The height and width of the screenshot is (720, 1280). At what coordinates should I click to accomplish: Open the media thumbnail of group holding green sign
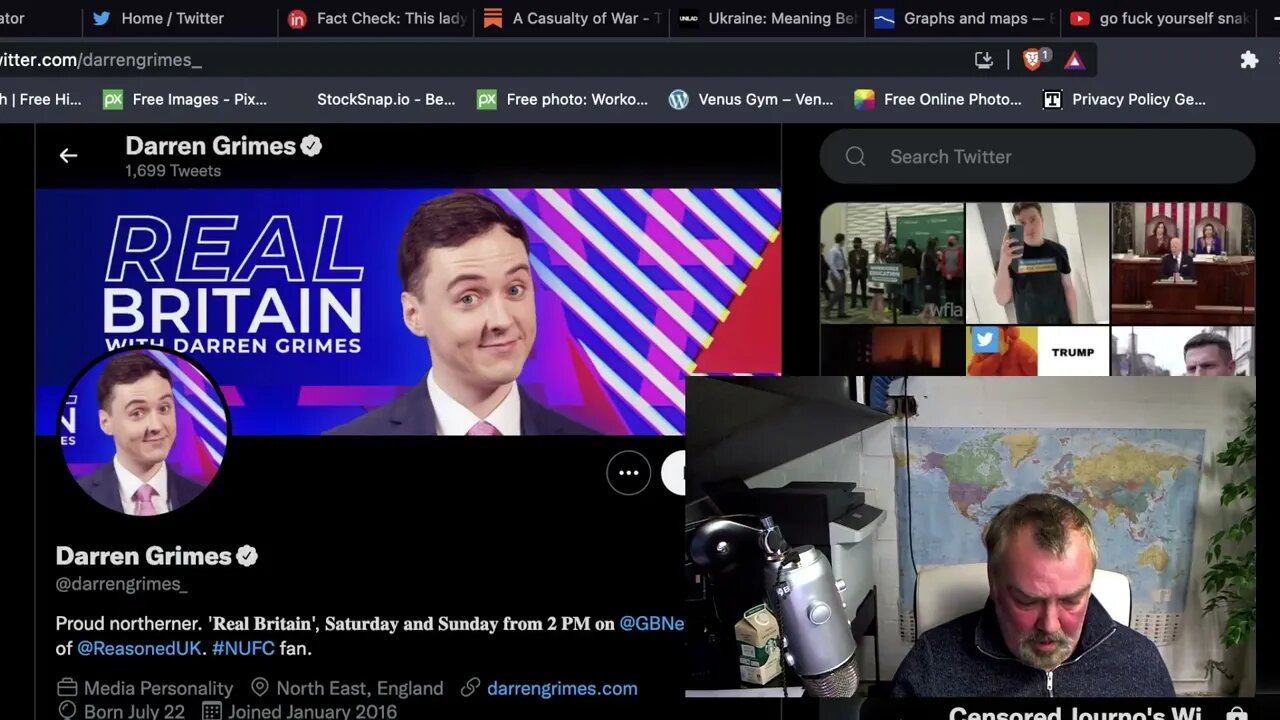click(x=892, y=263)
